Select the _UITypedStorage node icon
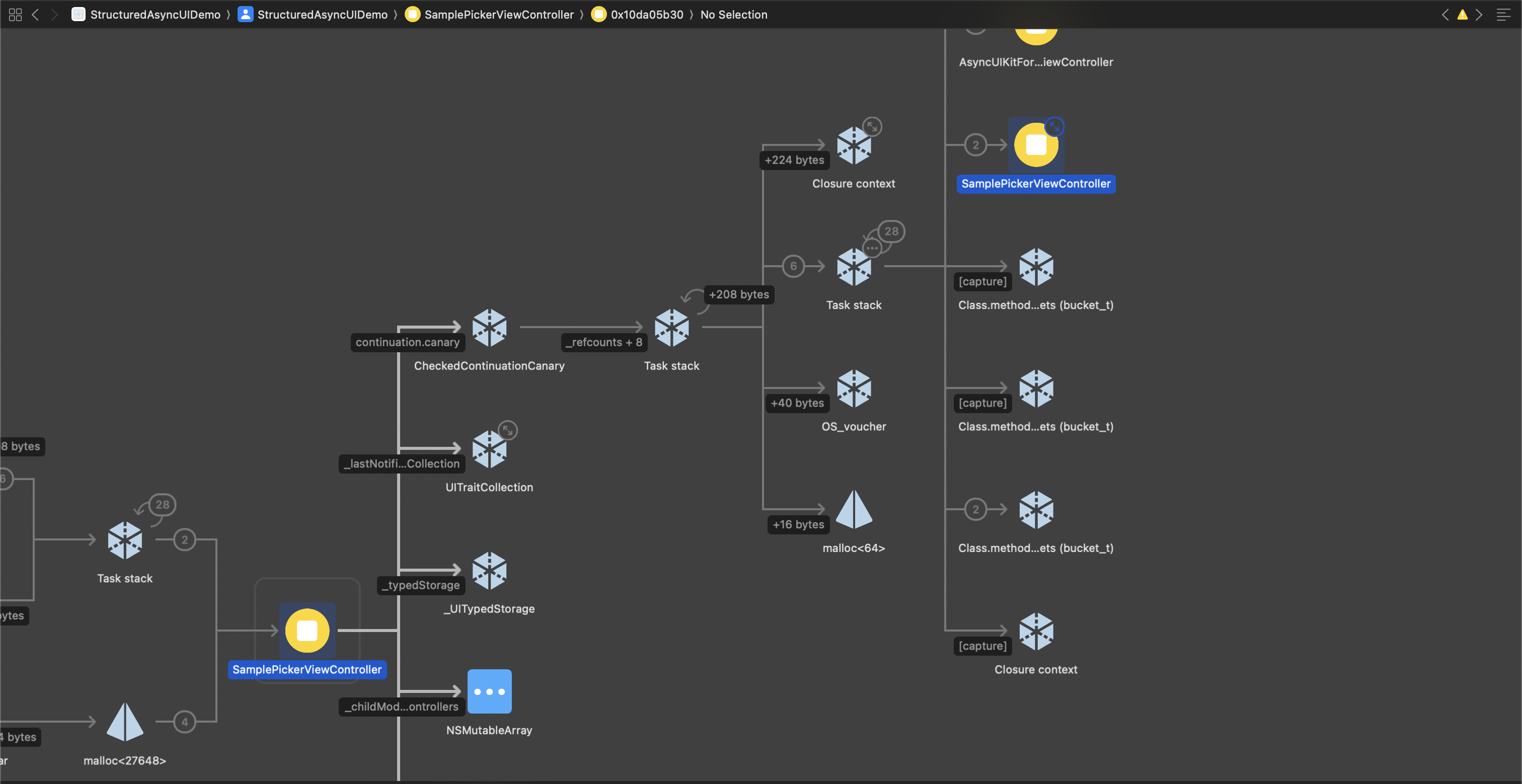 pos(489,570)
